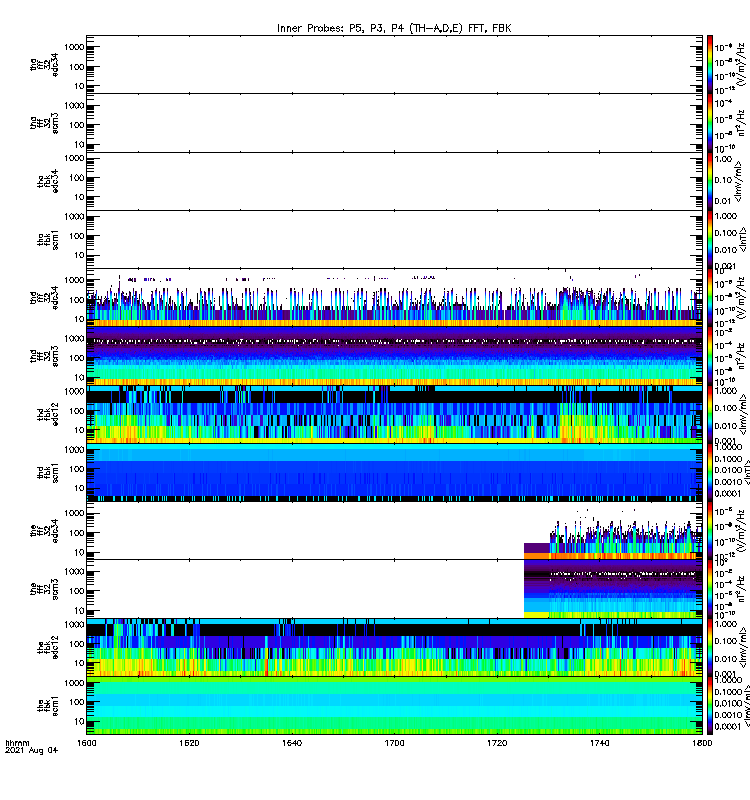This screenshot has height=800, width=750.
Task: Select the 'tha fff 32 scm3' panel label
Action: coord(44,123)
